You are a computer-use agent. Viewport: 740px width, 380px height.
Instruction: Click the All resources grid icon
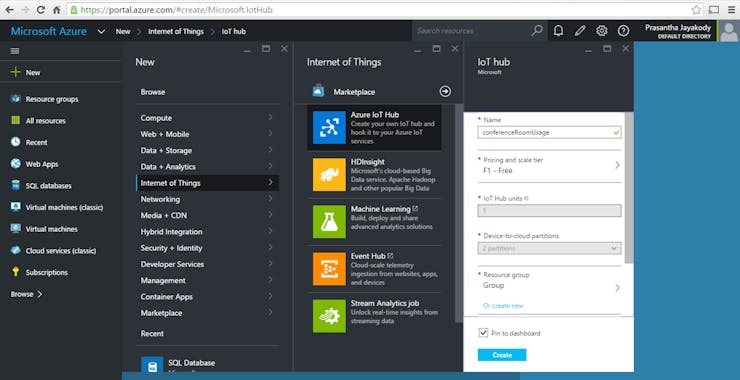click(16, 120)
